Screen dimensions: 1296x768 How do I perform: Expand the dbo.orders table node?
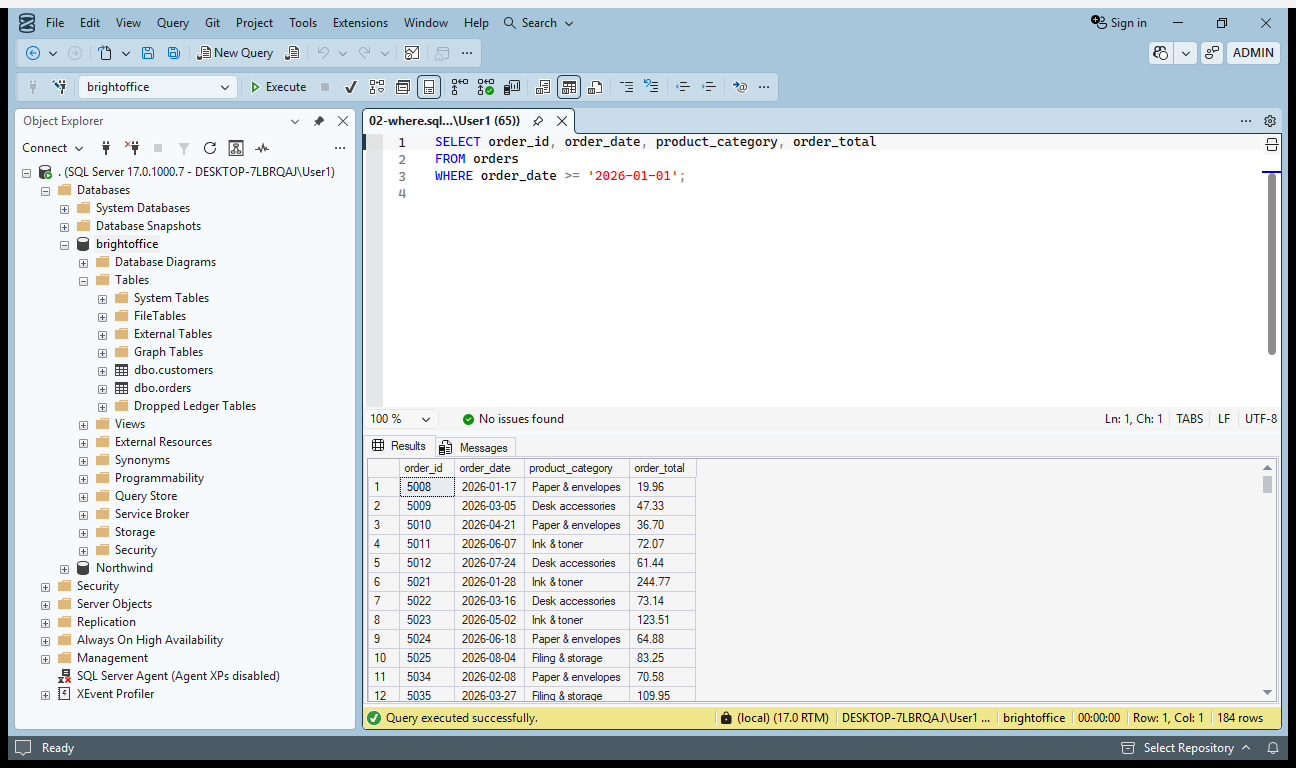point(102,388)
